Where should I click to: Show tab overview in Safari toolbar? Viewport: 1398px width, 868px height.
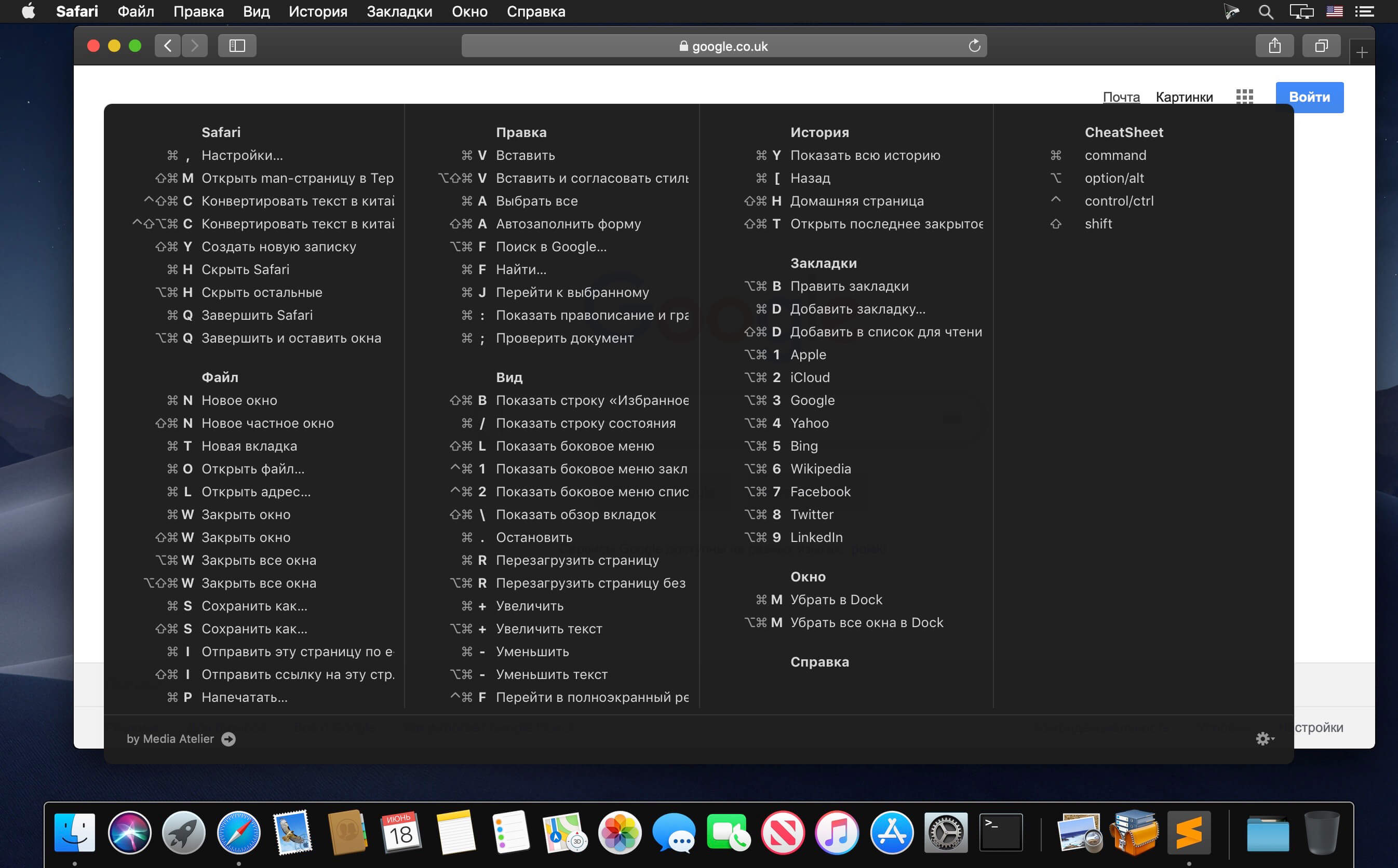(1322, 46)
